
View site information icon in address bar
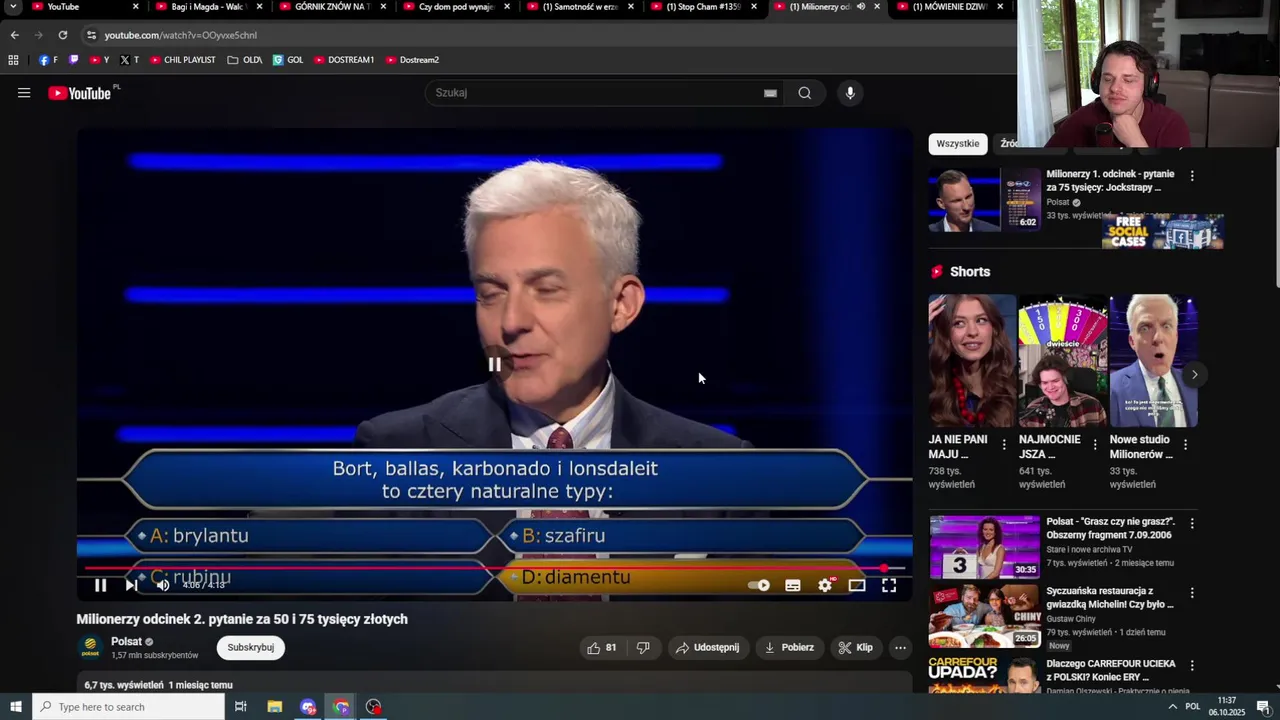coord(91,35)
